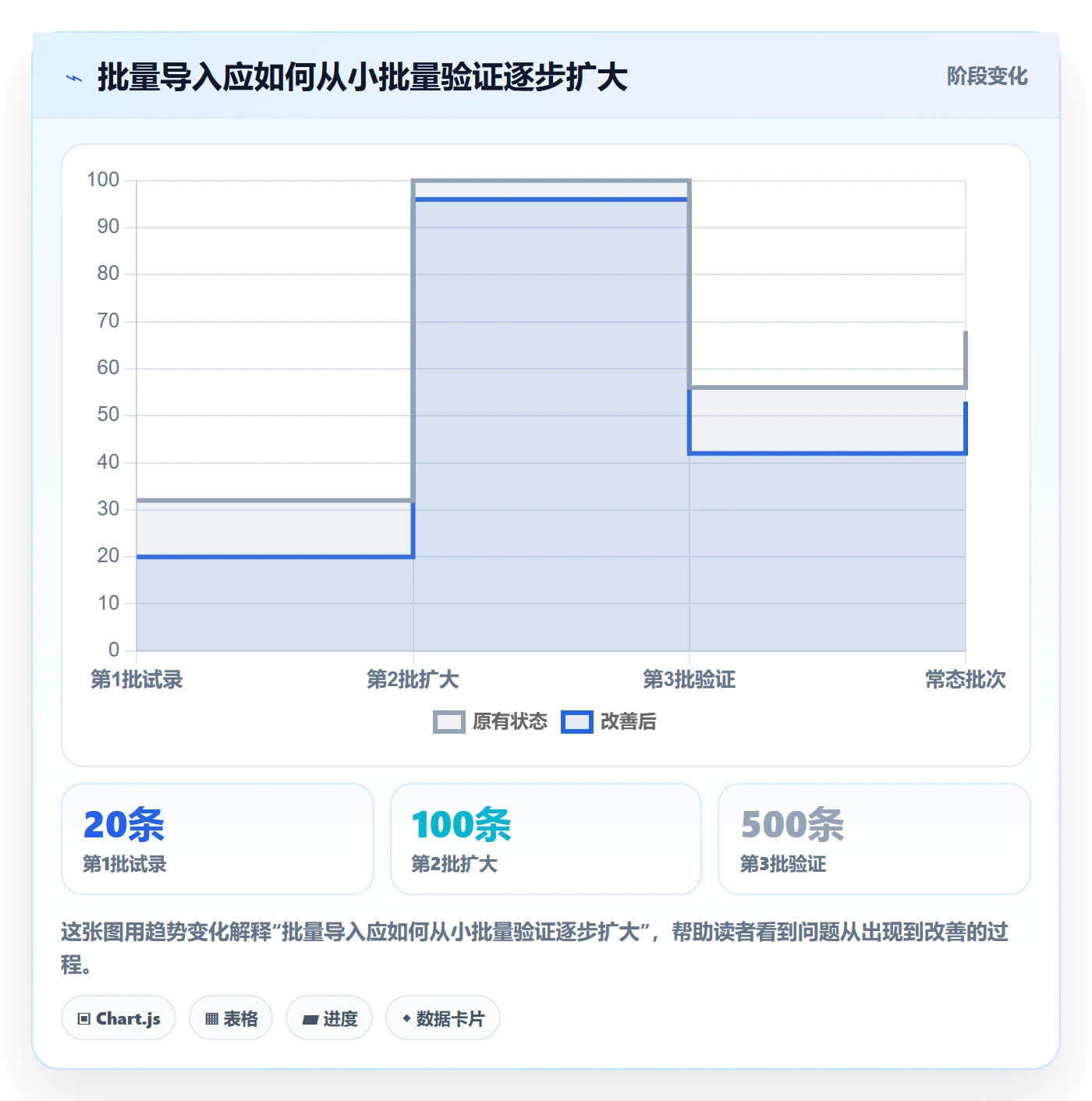Click the Chart.js tag square icon
Image resolution: width=1092 pixels, height=1101 pixels.
click(84, 1019)
